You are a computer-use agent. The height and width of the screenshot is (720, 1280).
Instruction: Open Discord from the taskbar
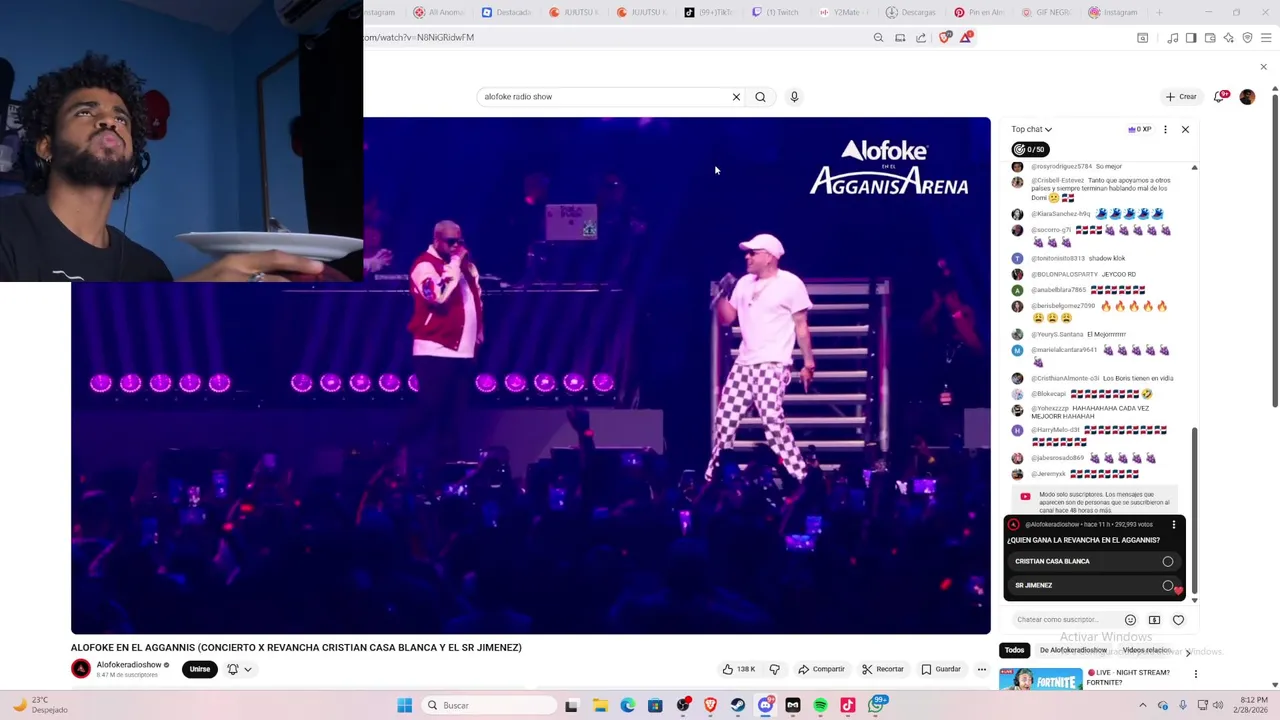point(765,705)
